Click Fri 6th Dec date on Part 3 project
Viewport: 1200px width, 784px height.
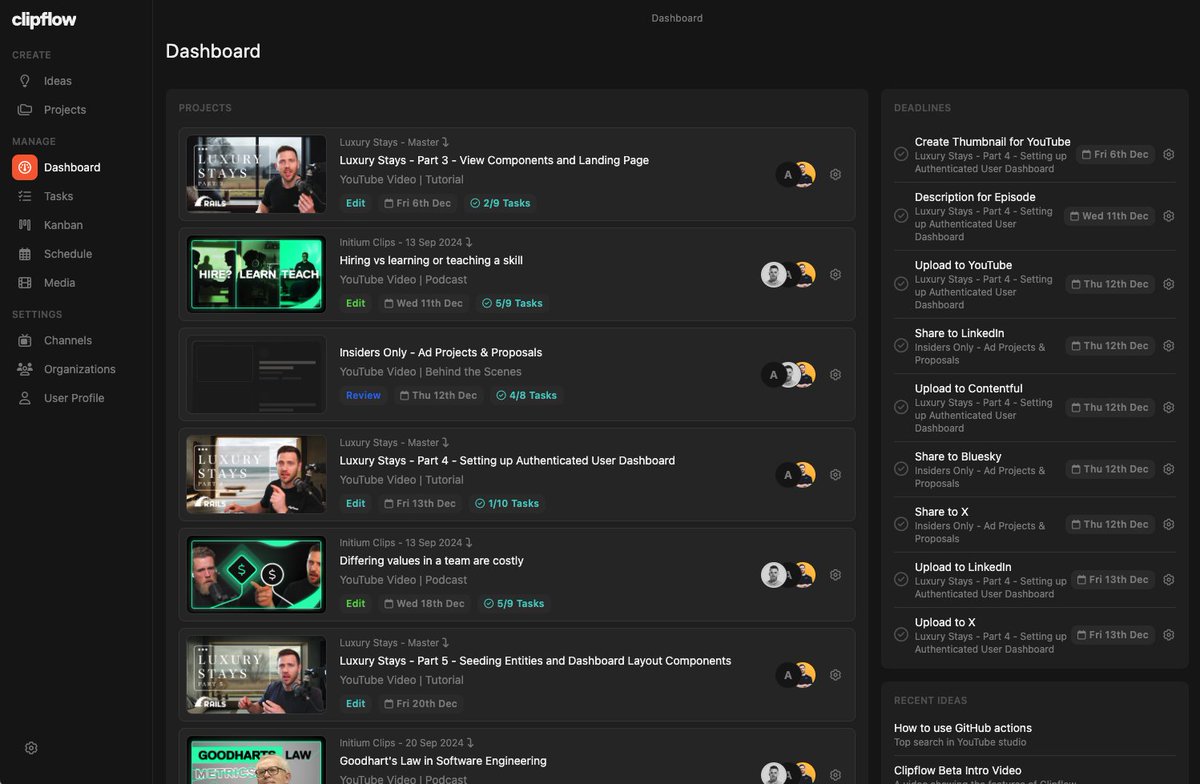pos(418,203)
